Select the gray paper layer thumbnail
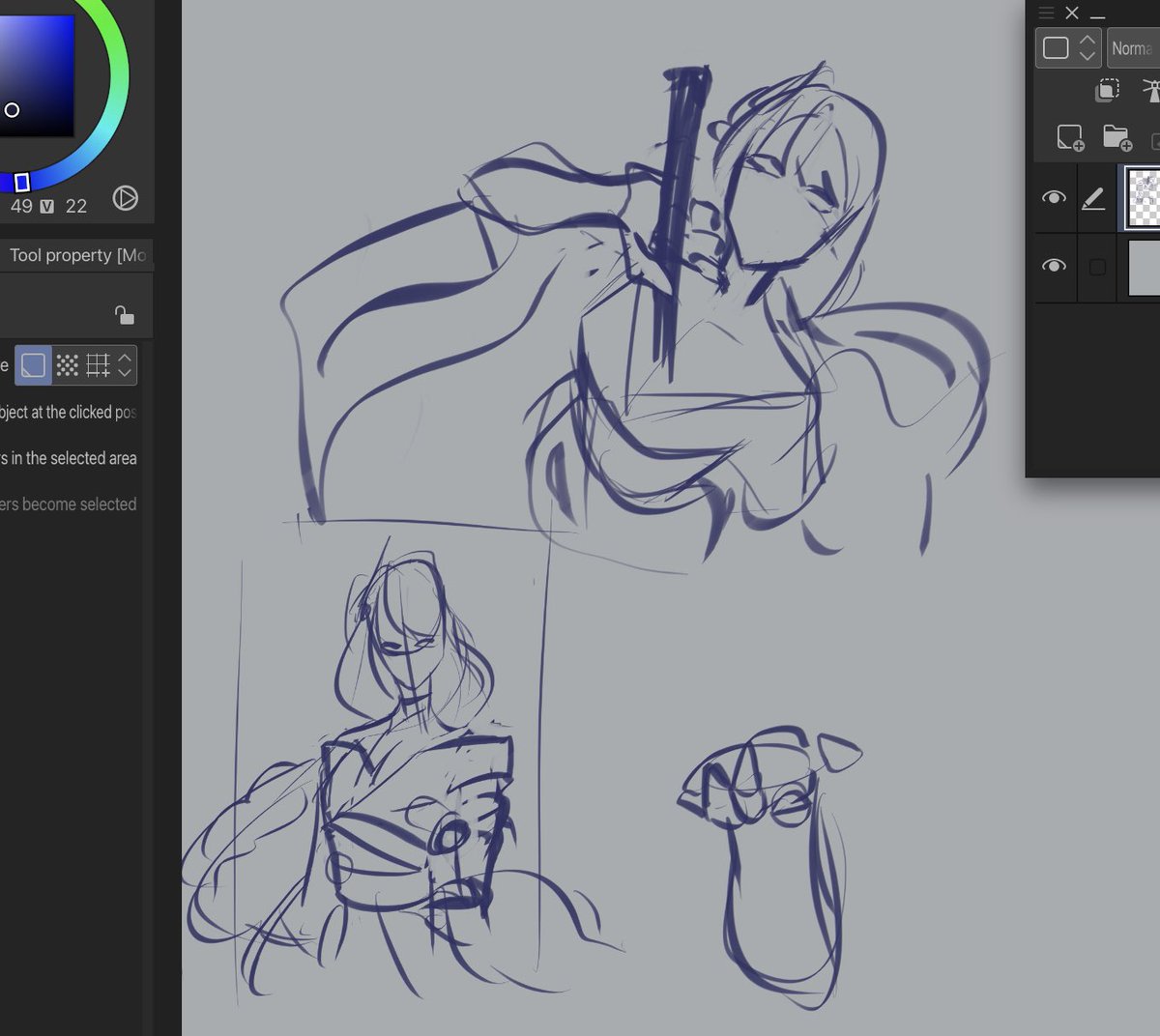Viewport: 1160px width, 1036px height. tap(1145, 267)
